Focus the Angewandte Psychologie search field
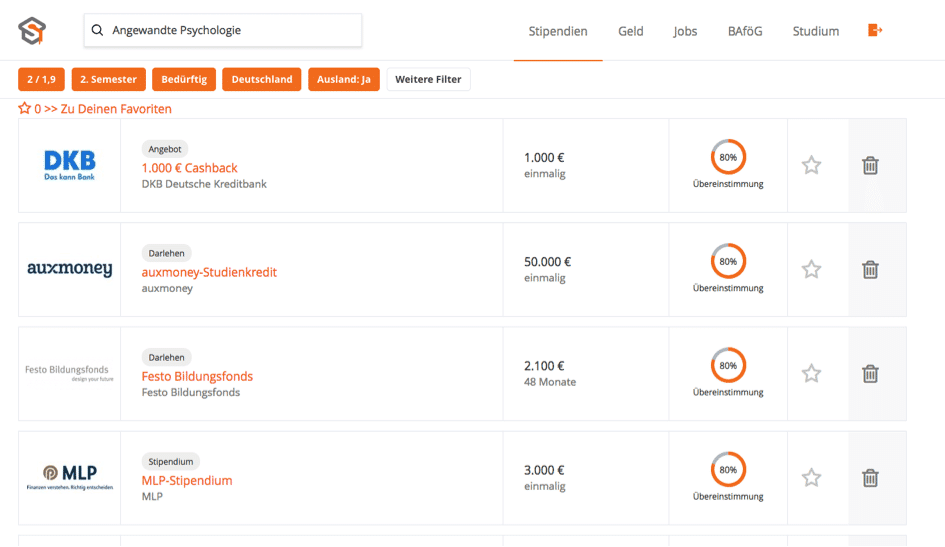Image resolution: width=945 pixels, height=547 pixels. 223,30
